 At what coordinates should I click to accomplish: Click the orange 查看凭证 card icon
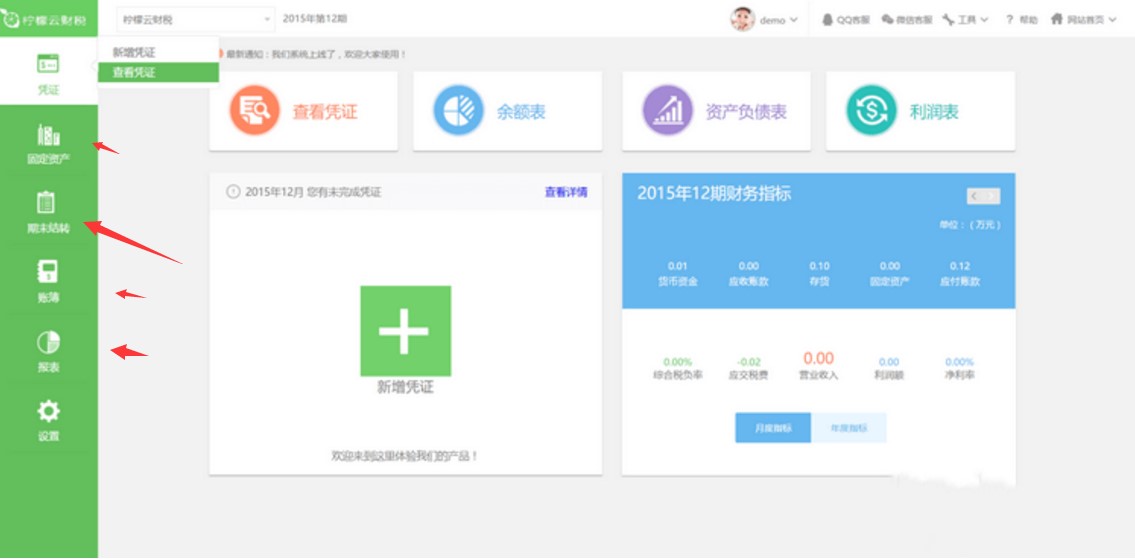pyautogui.click(x=255, y=111)
